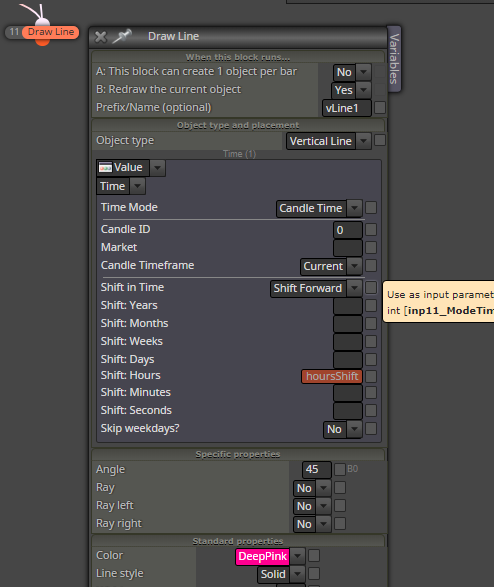Tick the Shift: Days checkbox
The width and height of the screenshot is (494, 587).
pos(371,359)
